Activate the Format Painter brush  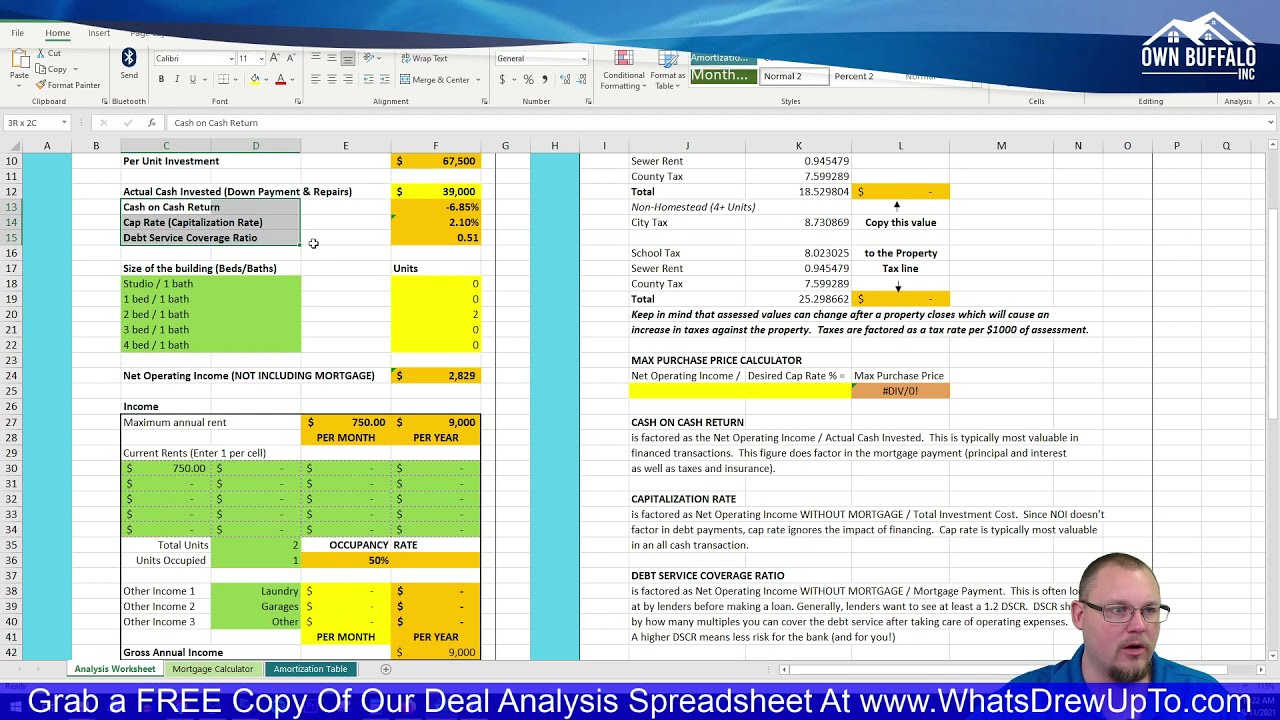click(42, 85)
